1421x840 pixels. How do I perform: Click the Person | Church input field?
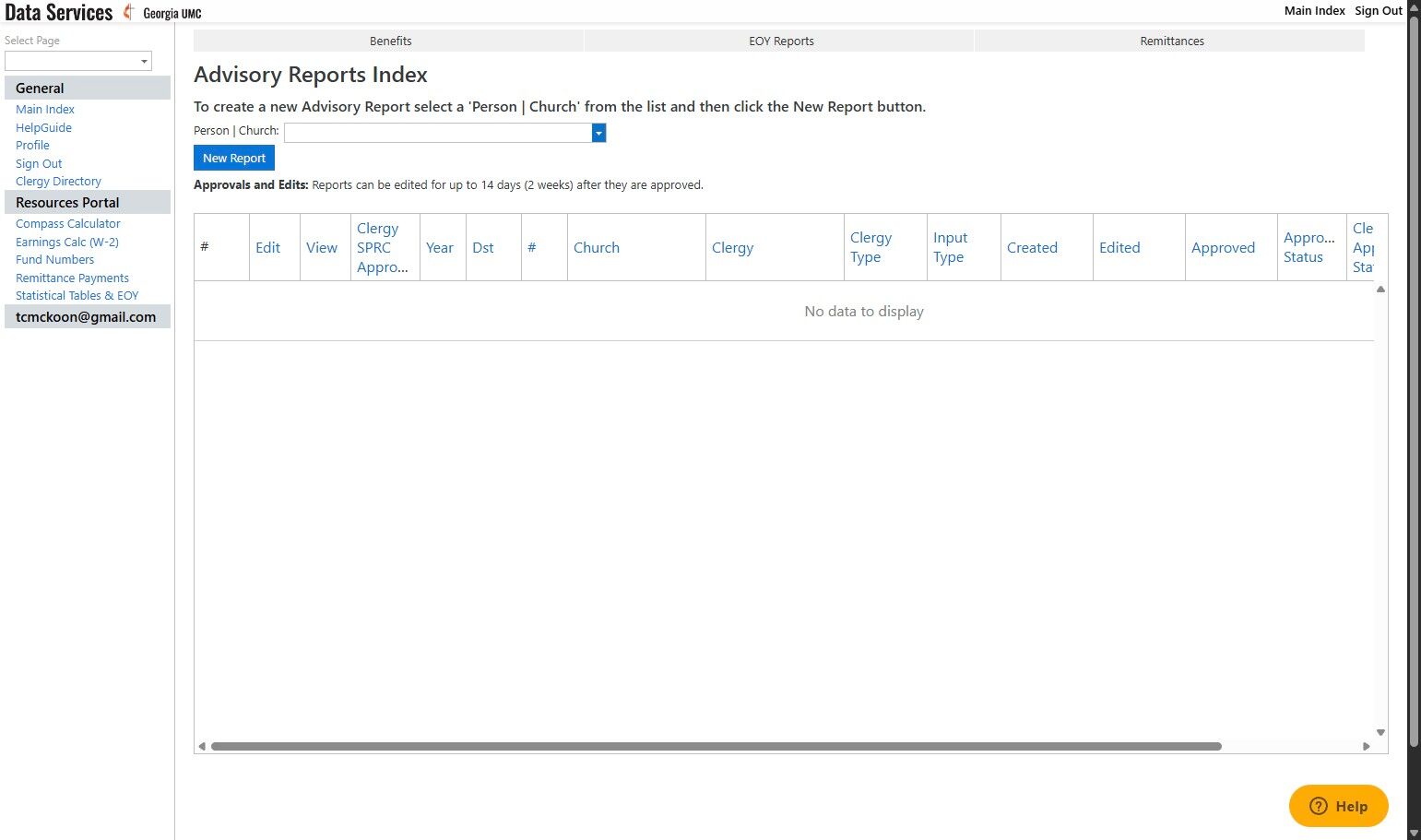pos(438,133)
